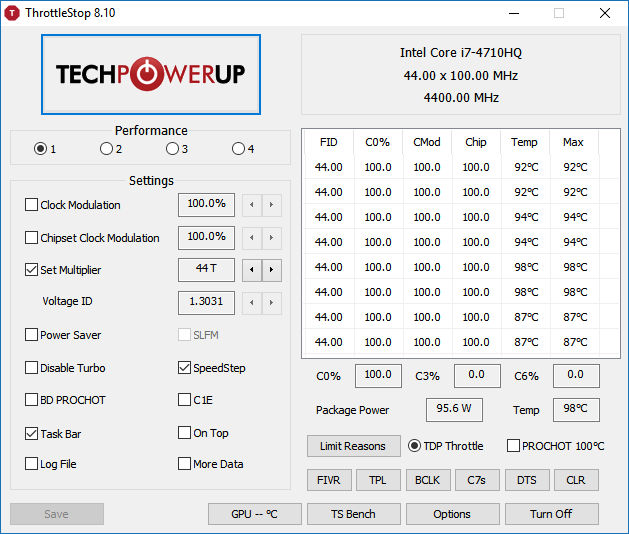Image resolution: width=629 pixels, height=534 pixels.
Task: Minimize the ThrottleStop window
Action: 514,13
